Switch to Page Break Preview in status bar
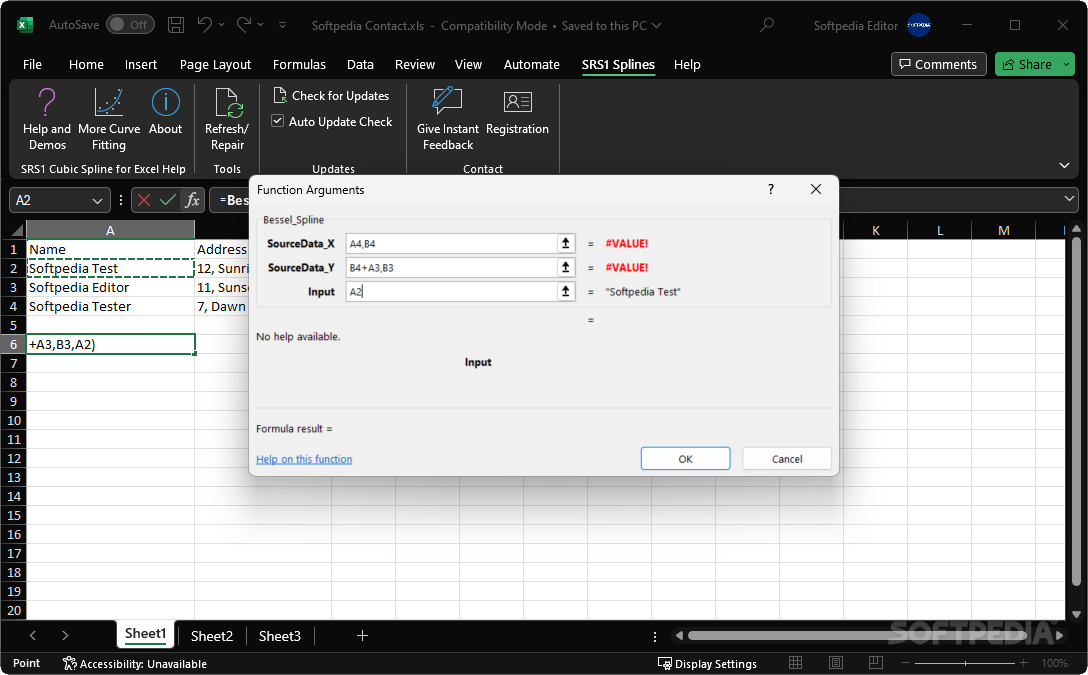Image resolution: width=1088 pixels, height=675 pixels. (x=876, y=663)
